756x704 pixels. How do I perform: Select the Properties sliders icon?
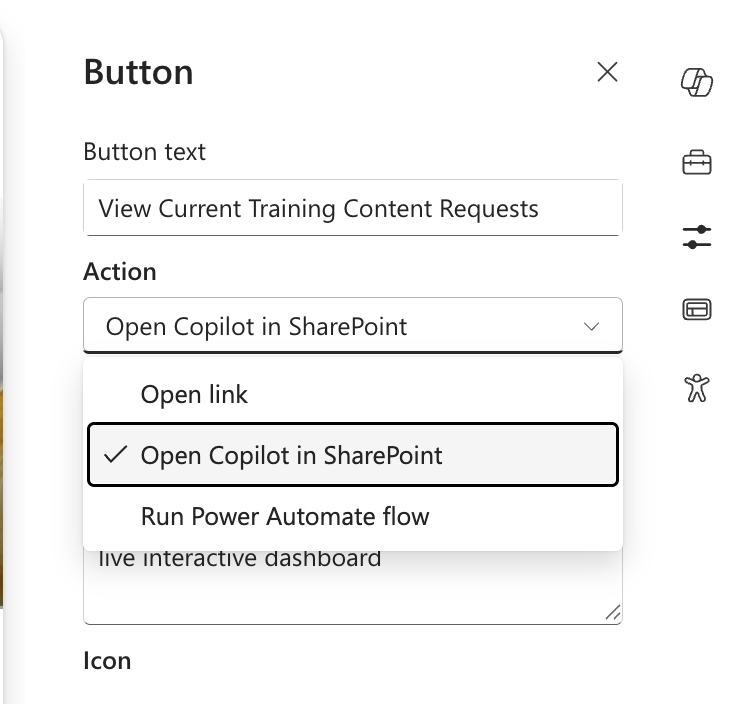(697, 237)
